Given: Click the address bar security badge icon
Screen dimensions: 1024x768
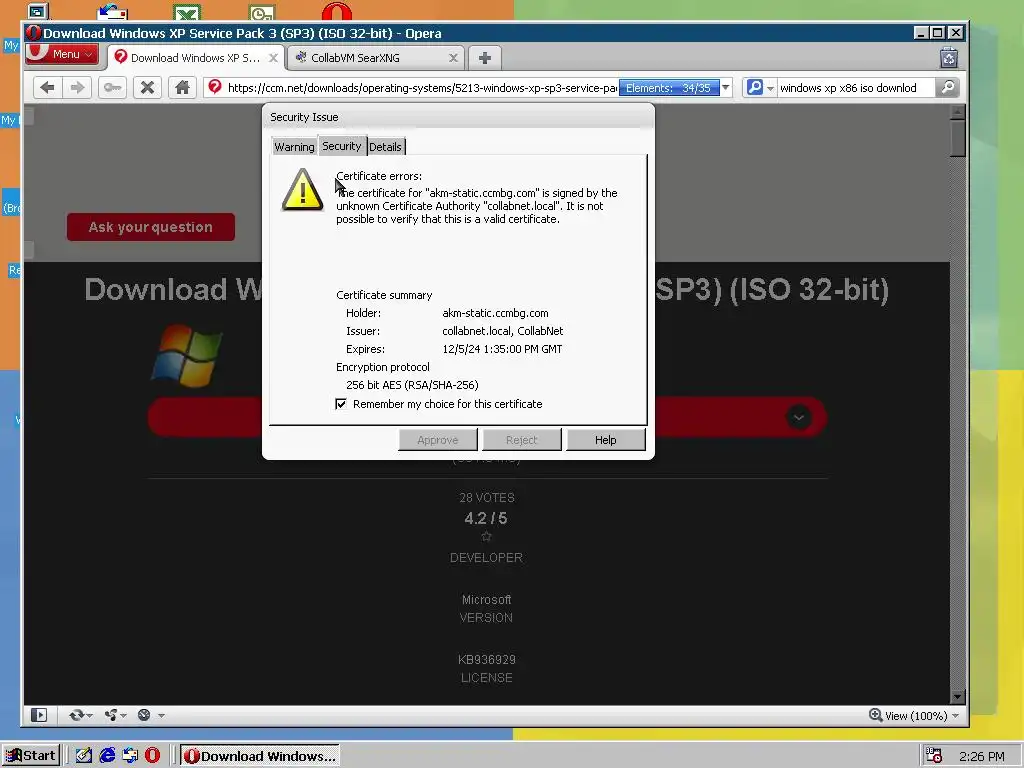Looking at the screenshot, I should (215, 87).
